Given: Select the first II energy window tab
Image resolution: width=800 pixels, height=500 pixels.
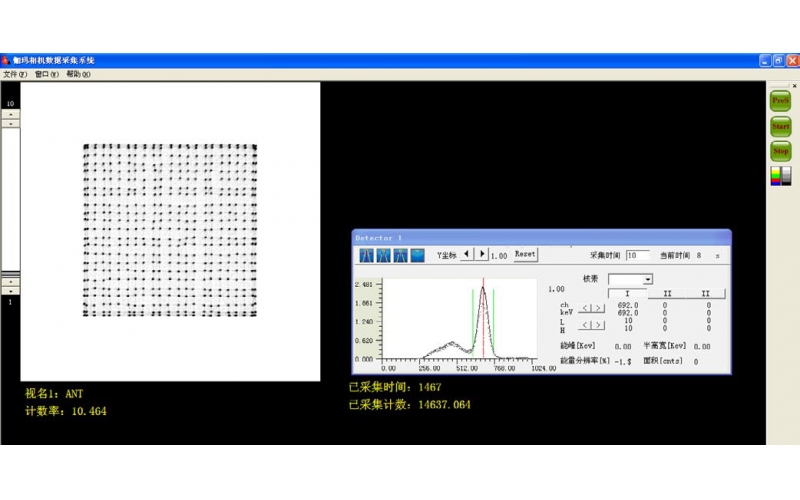Looking at the screenshot, I should click(667, 294).
